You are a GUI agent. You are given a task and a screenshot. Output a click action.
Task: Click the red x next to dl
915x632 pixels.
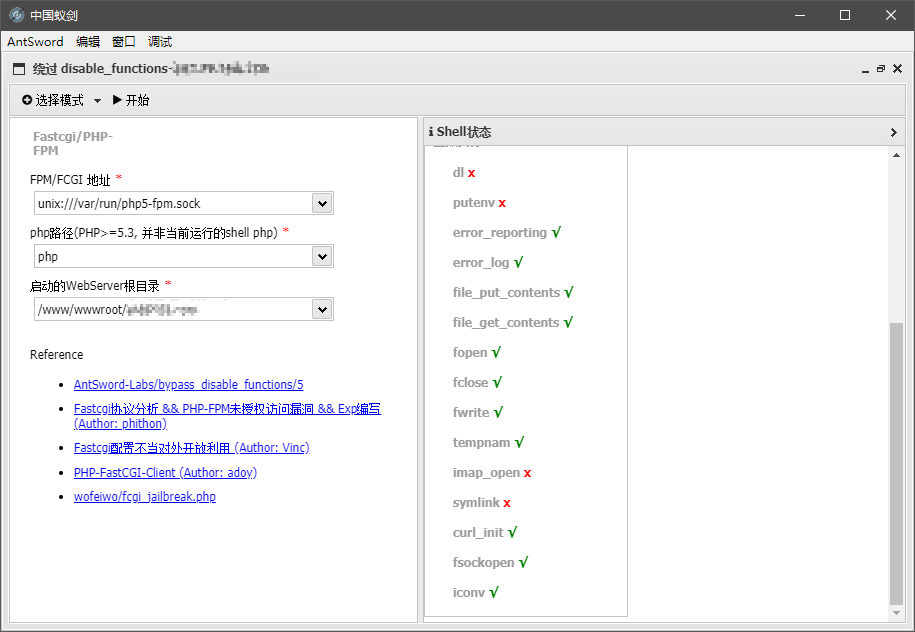[x=472, y=173]
